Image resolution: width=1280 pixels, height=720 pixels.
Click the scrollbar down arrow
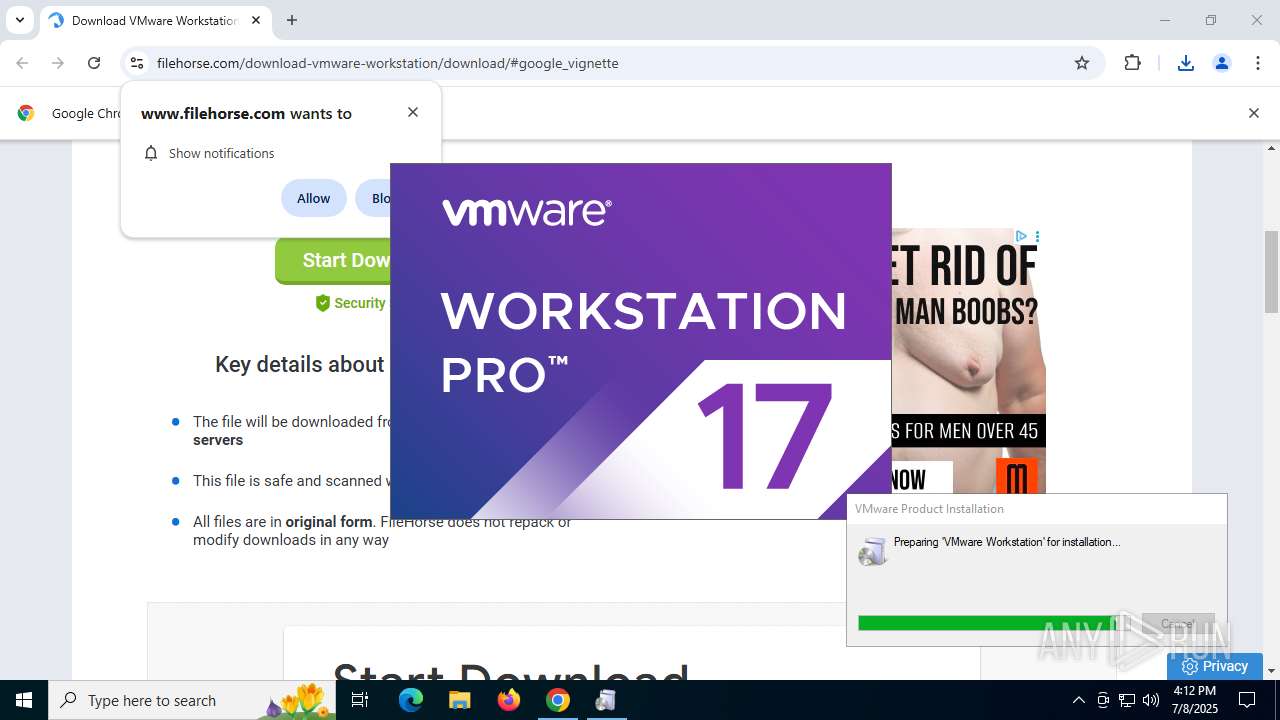click(1271, 670)
